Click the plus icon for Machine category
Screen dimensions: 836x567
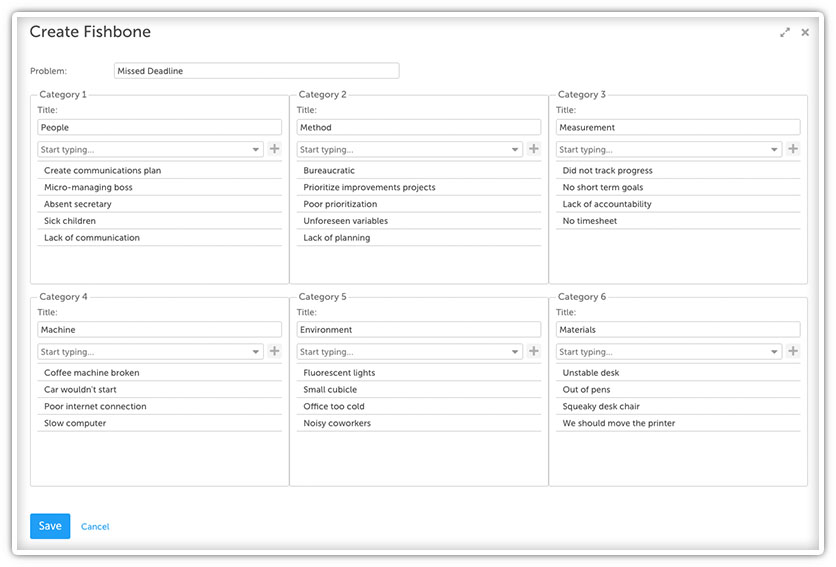(275, 351)
